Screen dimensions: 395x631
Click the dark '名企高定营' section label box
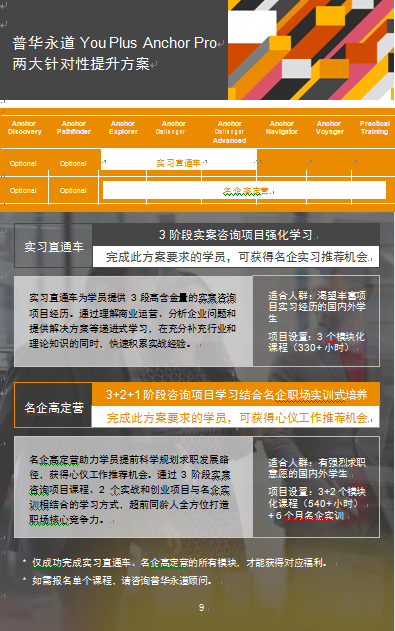tap(53, 406)
